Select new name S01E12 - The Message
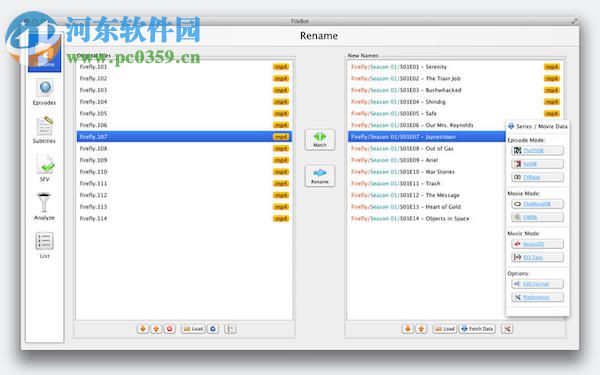This screenshot has width=600, height=375. [427, 195]
